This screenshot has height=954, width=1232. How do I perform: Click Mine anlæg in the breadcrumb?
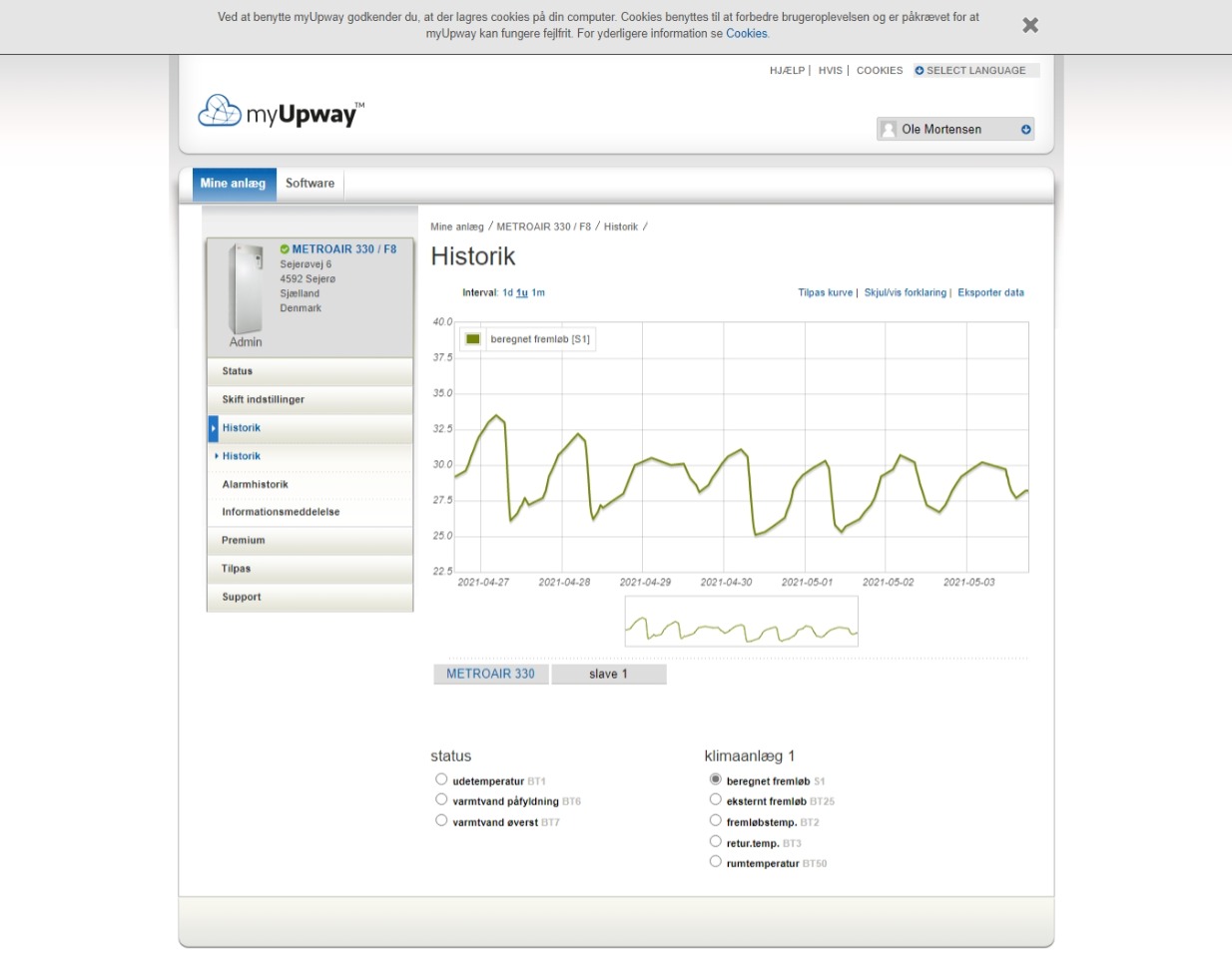tap(456, 228)
